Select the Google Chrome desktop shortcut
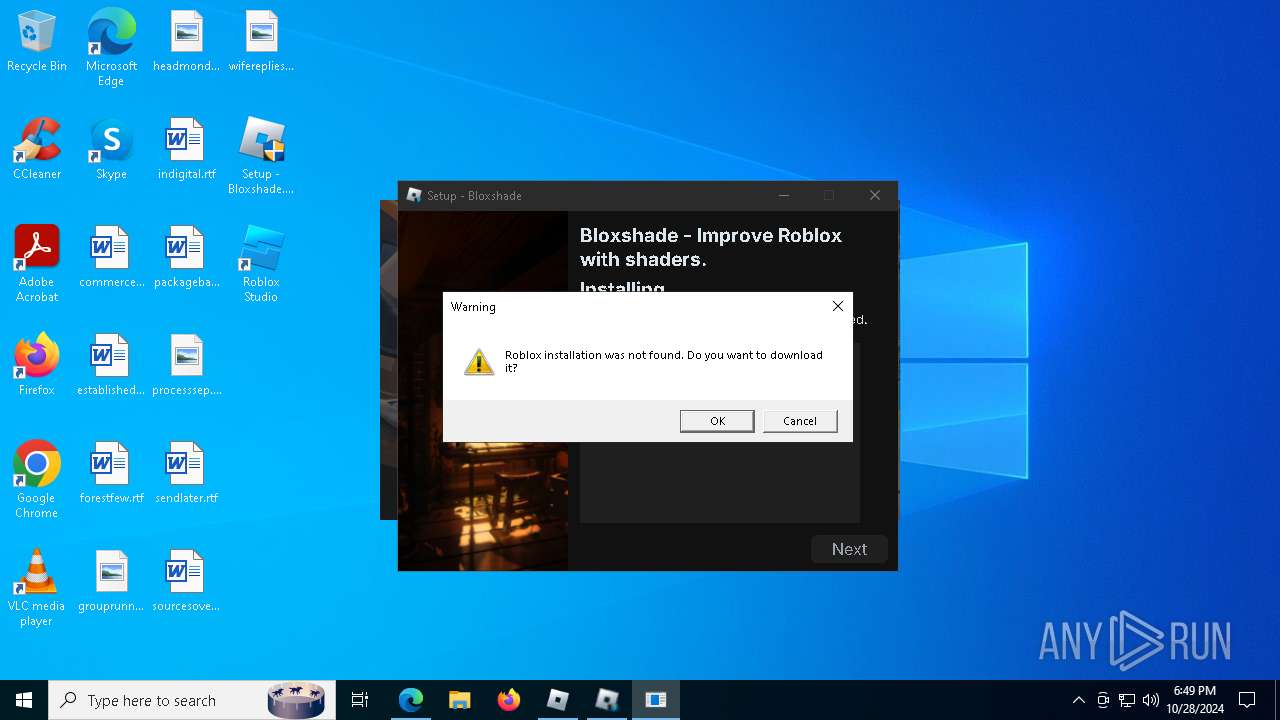1280x720 pixels. coord(37,480)
